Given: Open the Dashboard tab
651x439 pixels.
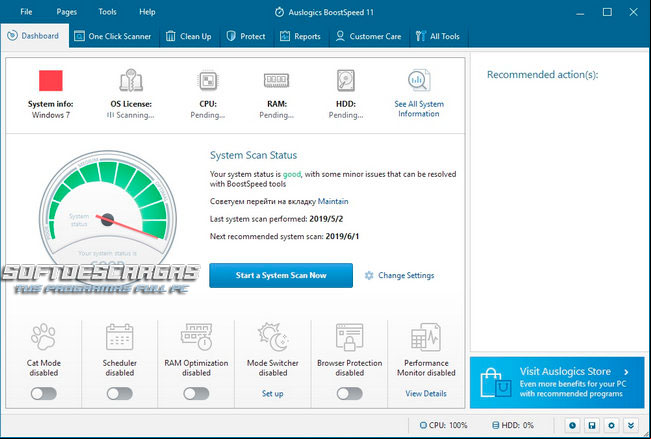Looking at the screenshot, I should (x=34, y=36).
